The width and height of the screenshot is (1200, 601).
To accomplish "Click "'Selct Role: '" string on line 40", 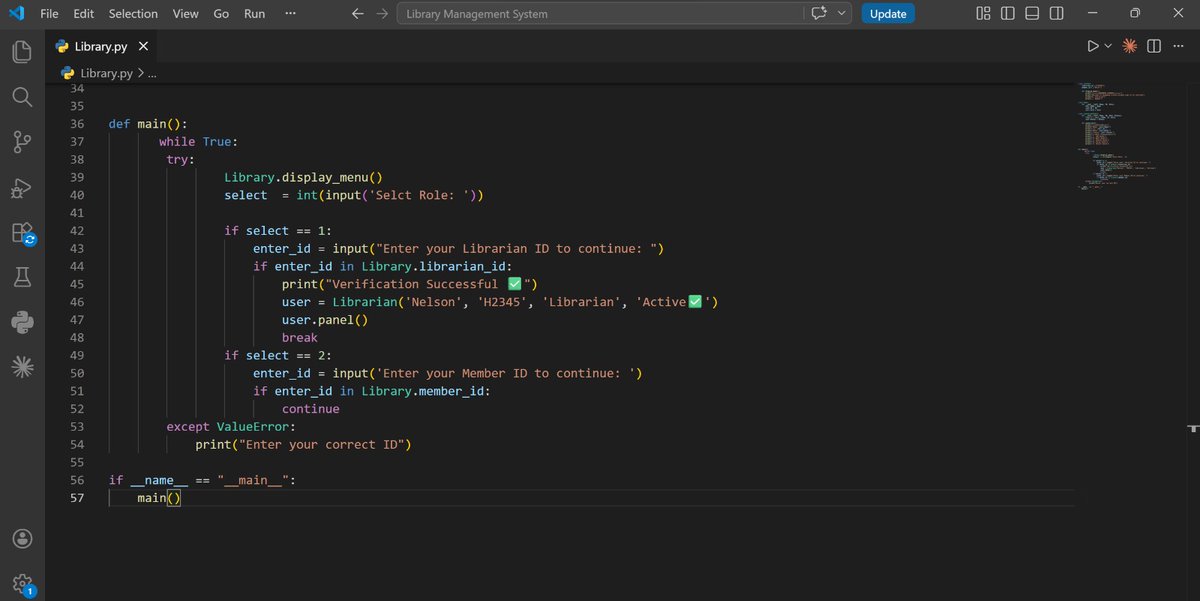I will pyautogui.click(x=423, y=195).
